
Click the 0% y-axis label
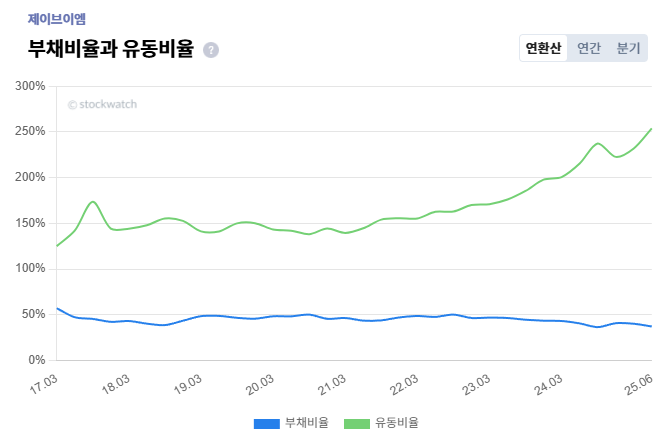coord(37,360)
